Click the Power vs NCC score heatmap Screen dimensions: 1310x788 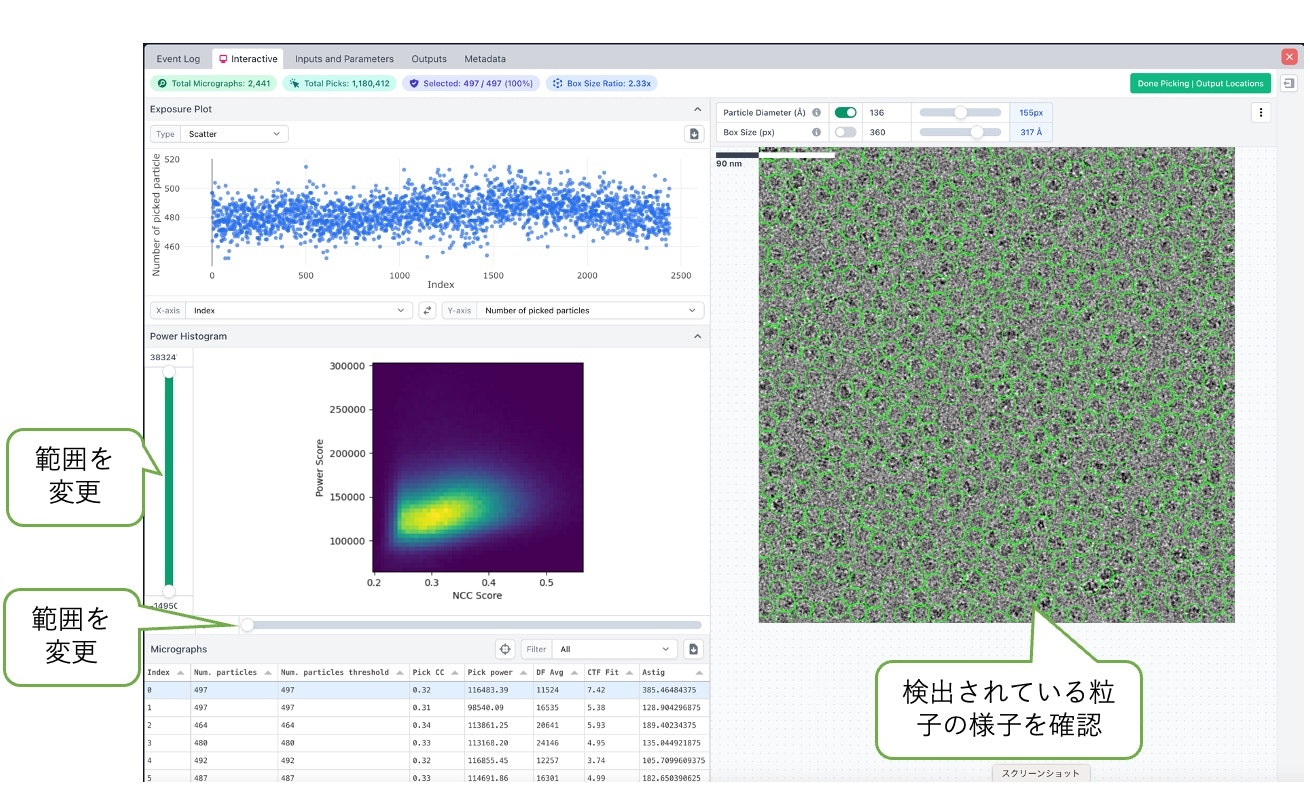tap(478, 468)
